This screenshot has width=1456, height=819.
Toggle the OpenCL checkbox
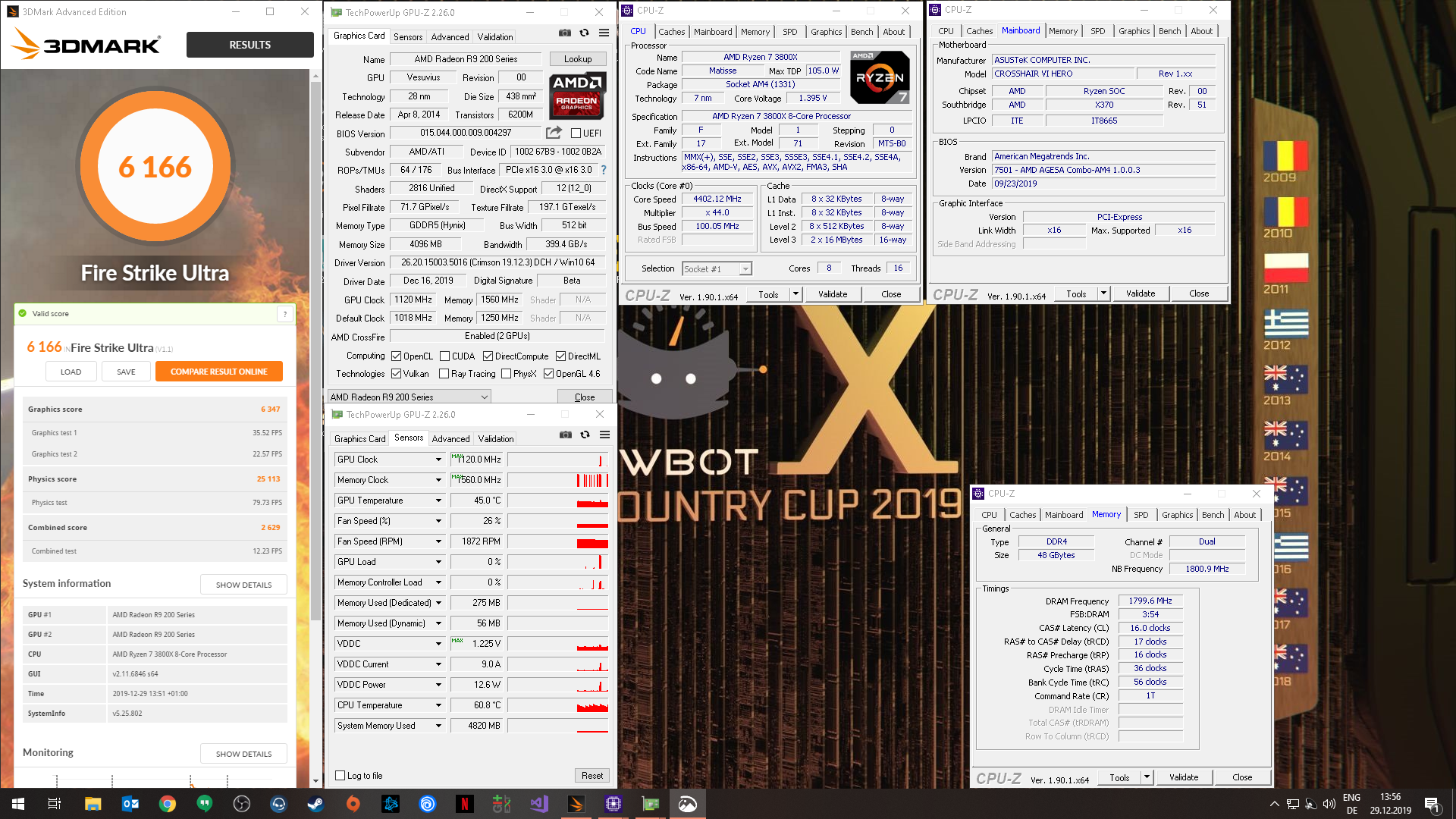point(396,356)
